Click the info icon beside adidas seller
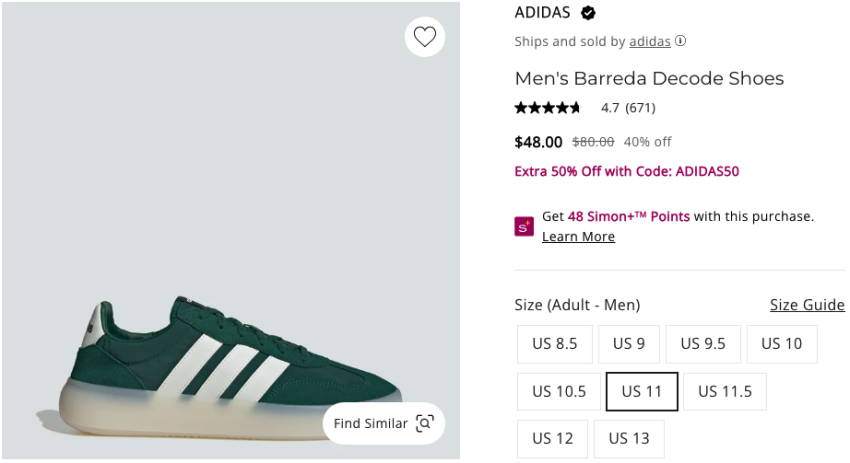This screenshot has width=850, height=463. (681, 42)
